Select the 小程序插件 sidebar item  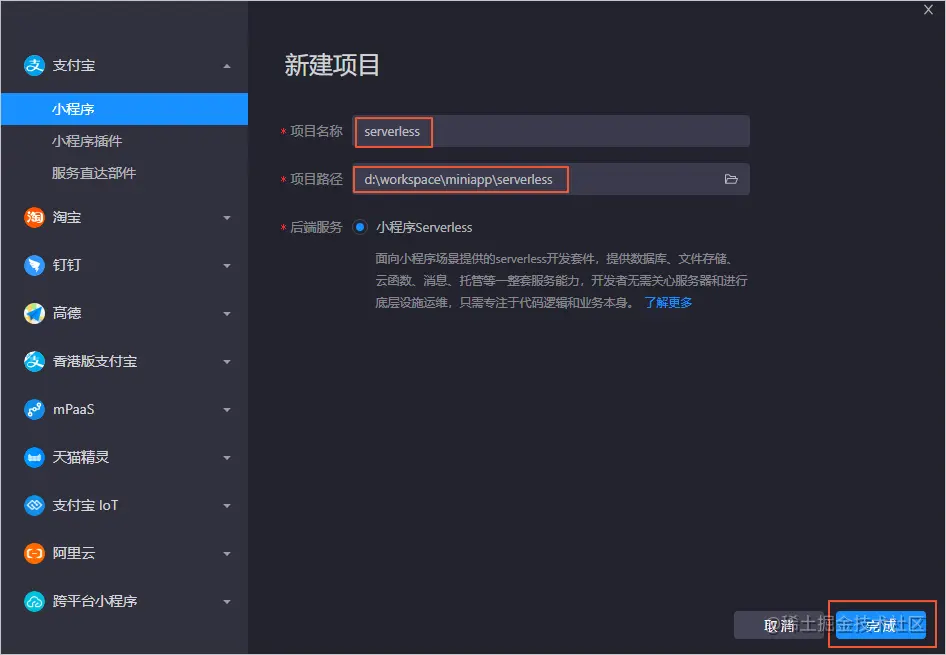click(124, 141)
